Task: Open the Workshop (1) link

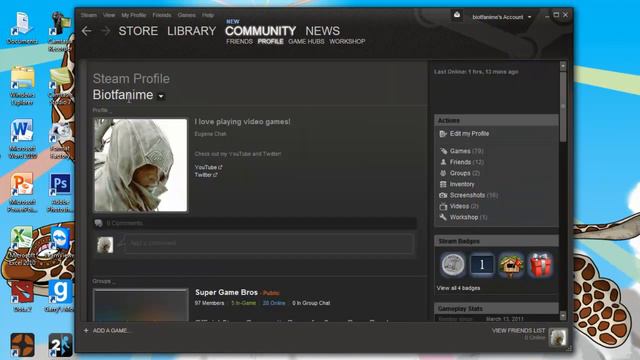Action: 468,217
